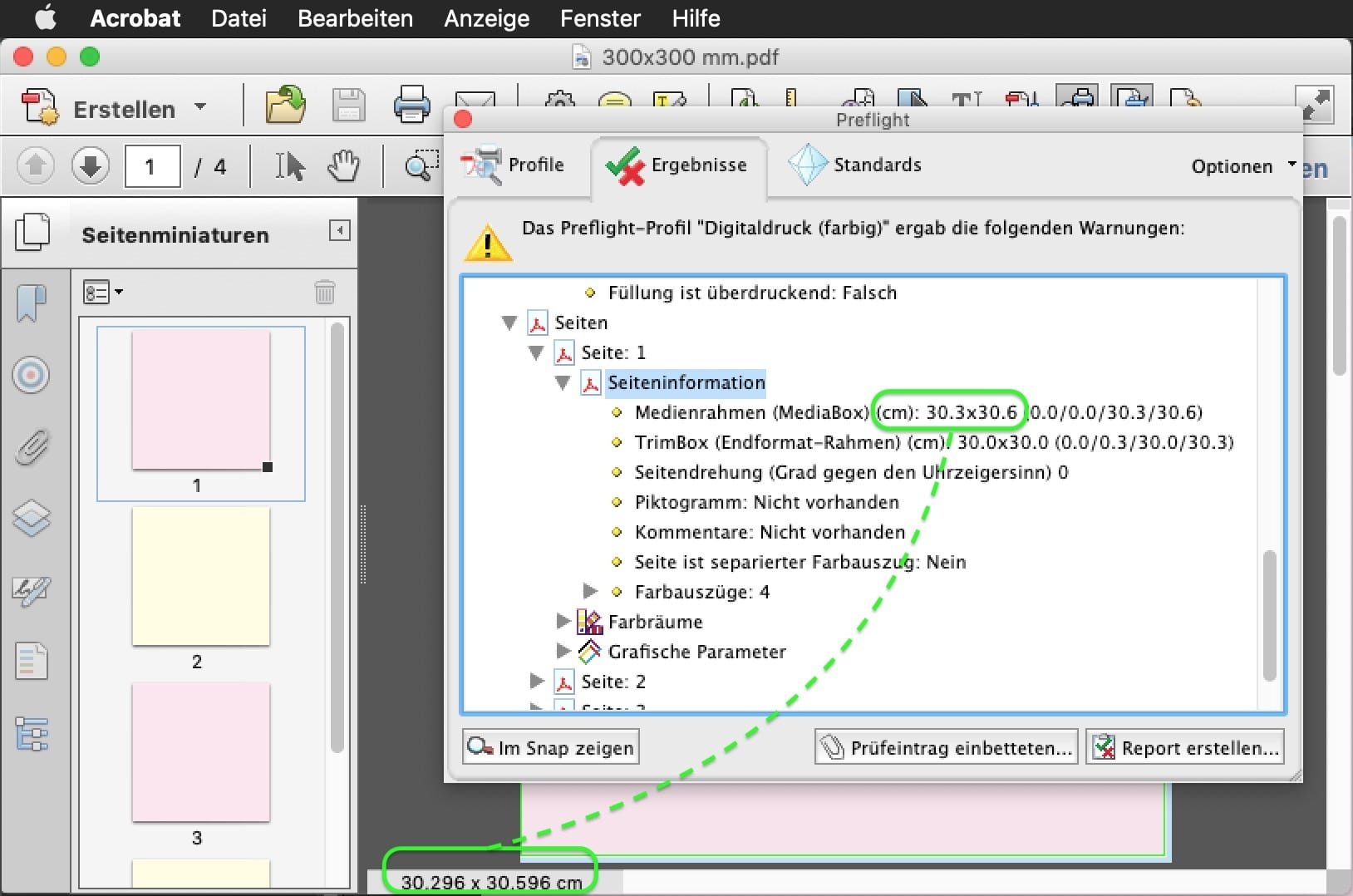Open the Apple menu

[46, 17]
